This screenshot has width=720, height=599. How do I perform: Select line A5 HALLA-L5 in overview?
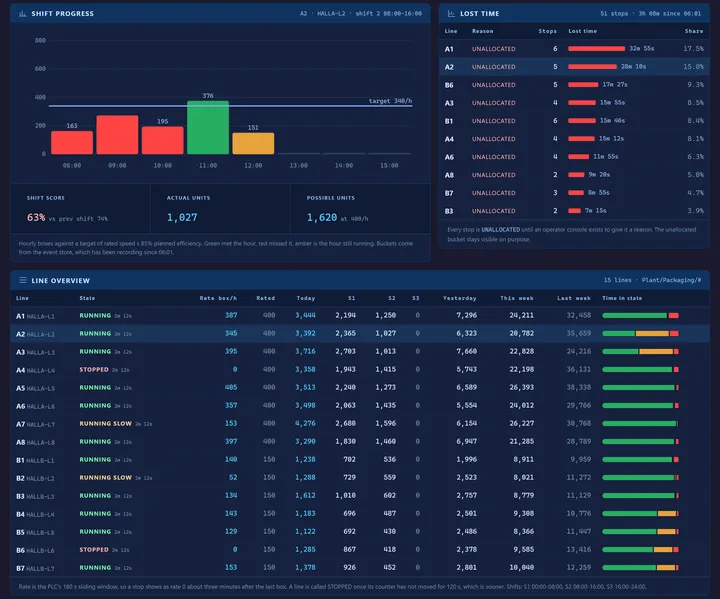[x=360, y=388]
